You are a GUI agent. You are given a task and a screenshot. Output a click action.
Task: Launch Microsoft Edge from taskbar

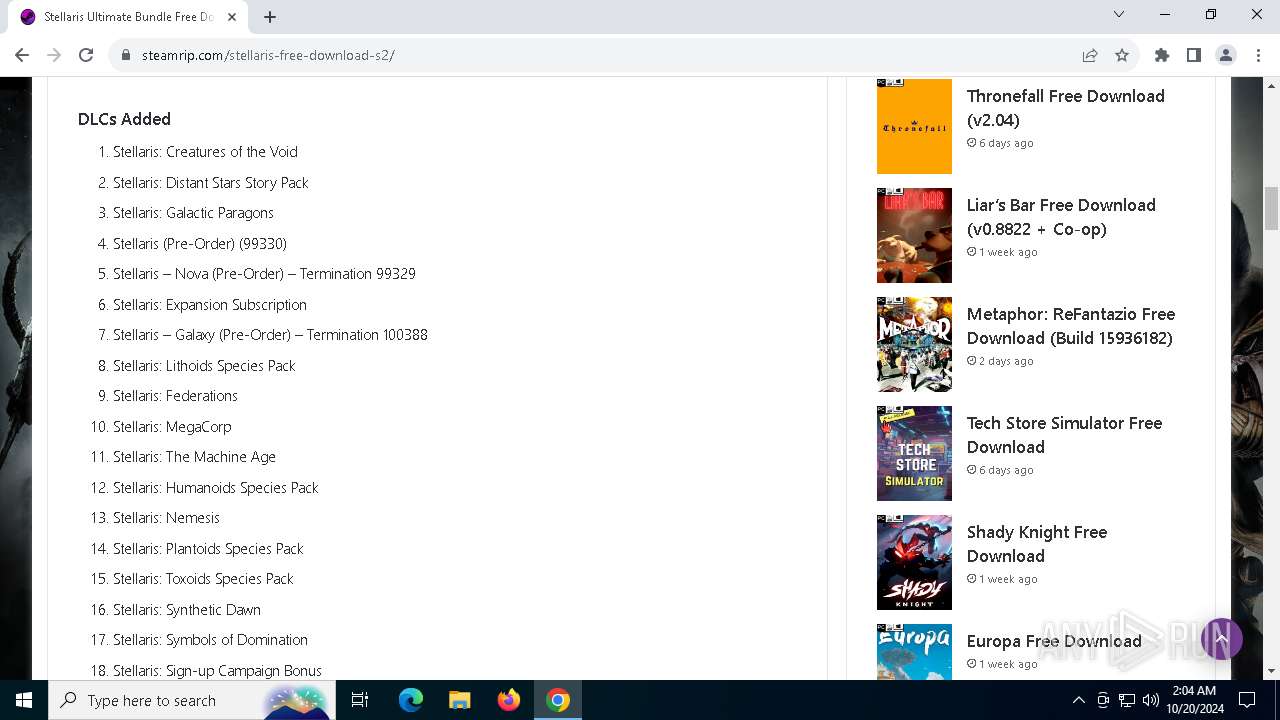point(411,700)
